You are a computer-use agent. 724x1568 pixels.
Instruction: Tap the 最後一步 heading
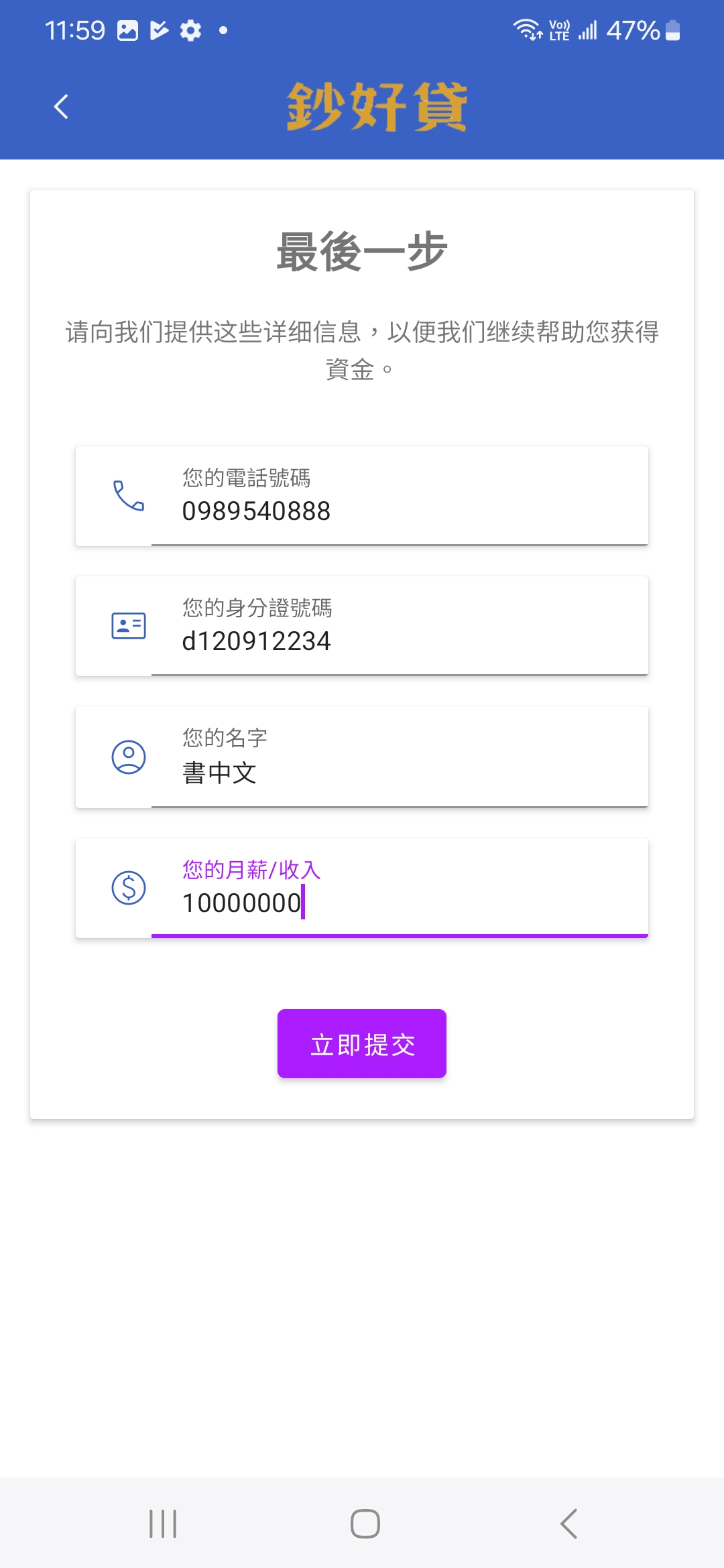click(362, 252)
